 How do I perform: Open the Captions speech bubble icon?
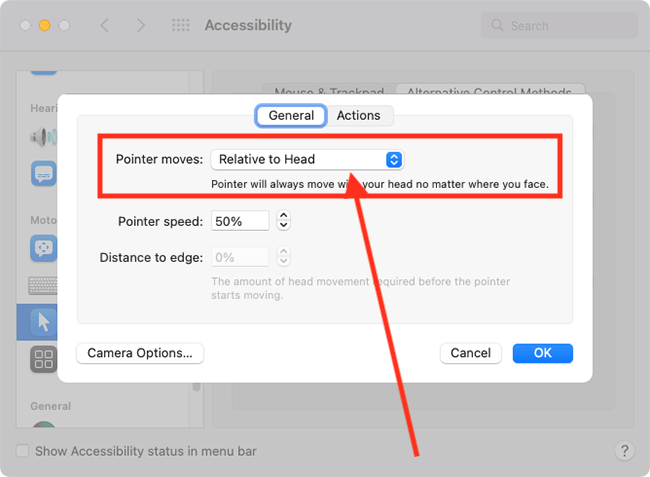pos(43,174)
